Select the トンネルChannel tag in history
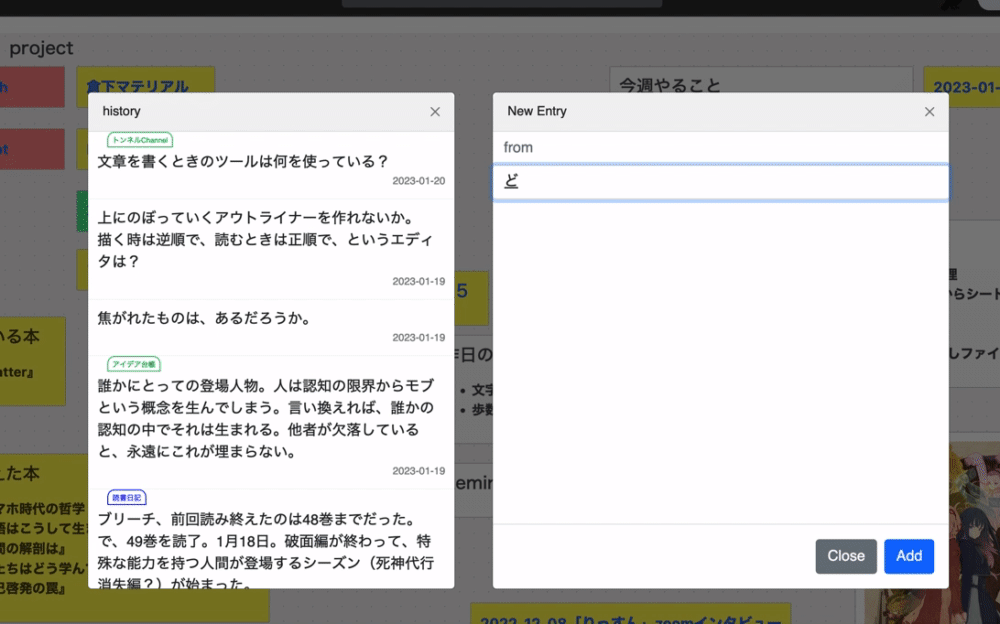 tap(140, 140)
